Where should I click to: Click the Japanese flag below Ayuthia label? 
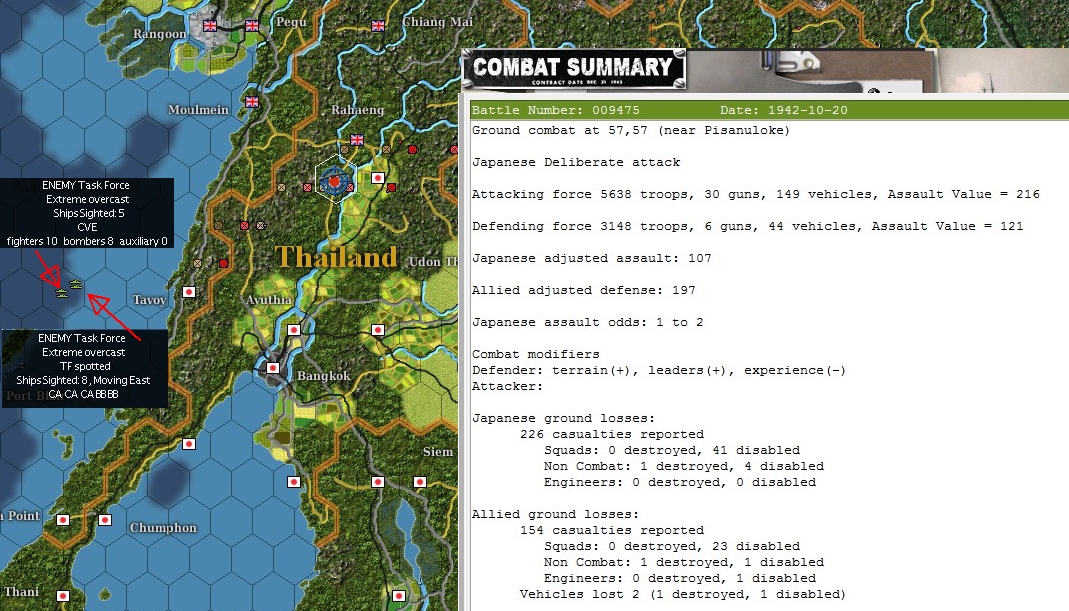pyautogui.click(x=294, y=330)
